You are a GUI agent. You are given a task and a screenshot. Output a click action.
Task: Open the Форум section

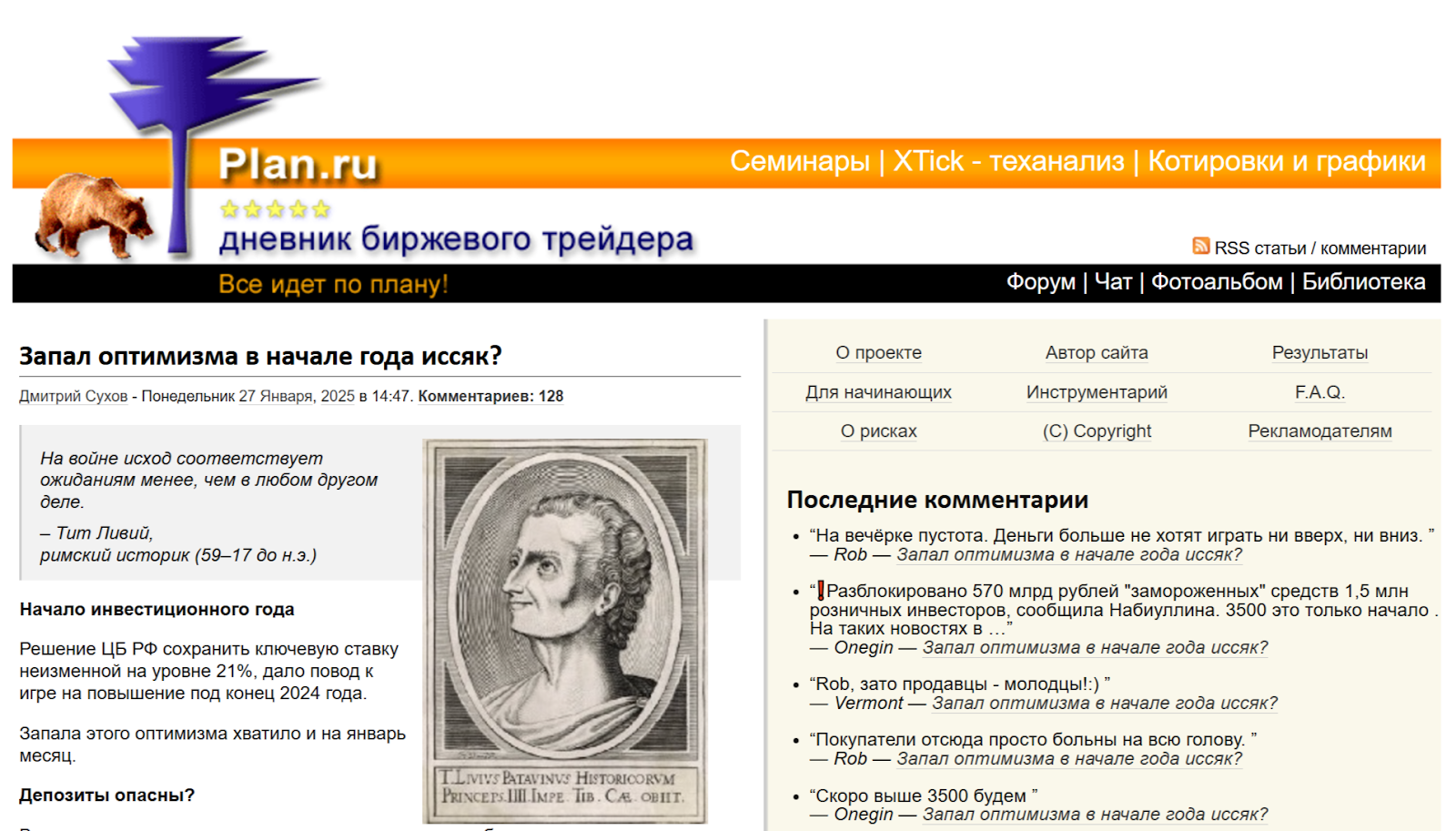(1040, 282)
